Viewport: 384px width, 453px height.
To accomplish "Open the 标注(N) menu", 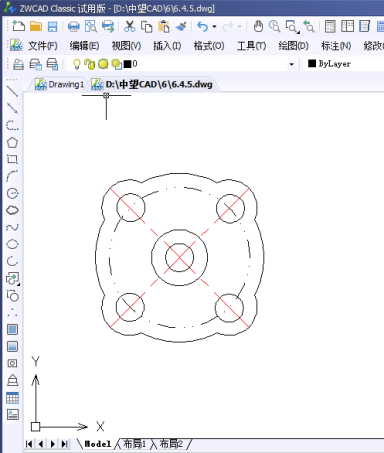I will pos(336,46).
